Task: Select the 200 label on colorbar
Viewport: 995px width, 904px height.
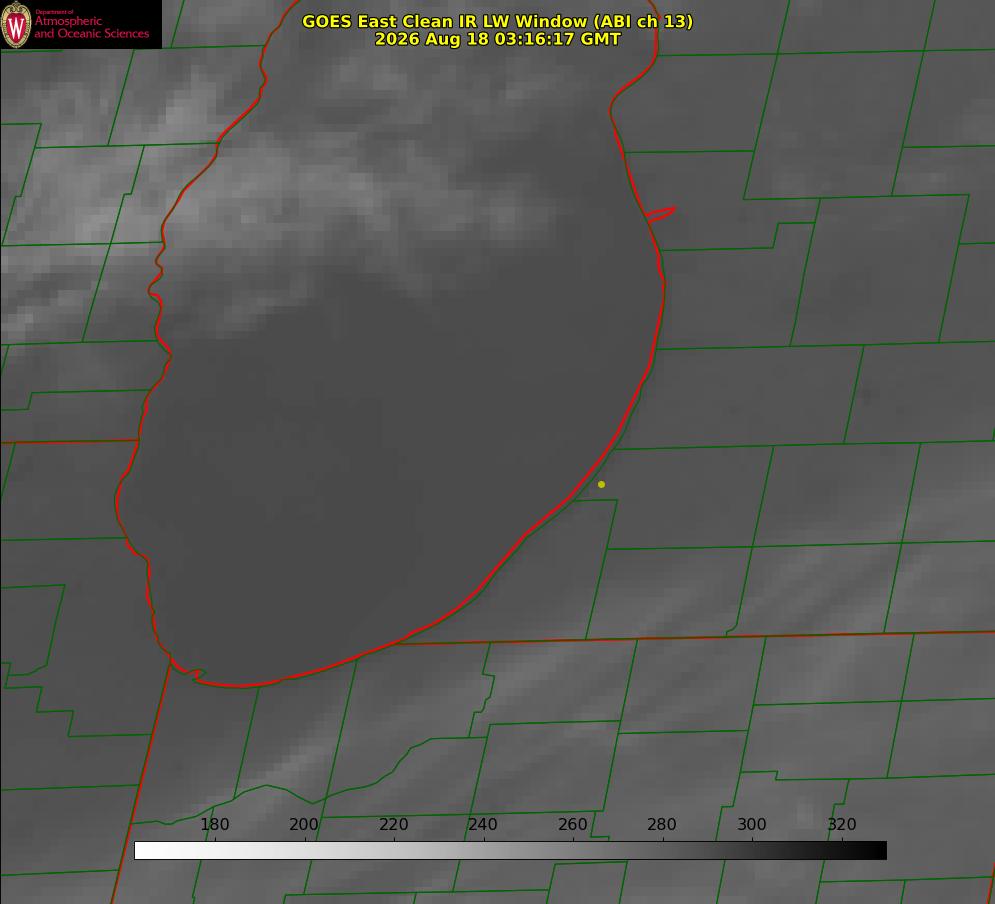Action: pyautogui.click(x=304, y=824)
